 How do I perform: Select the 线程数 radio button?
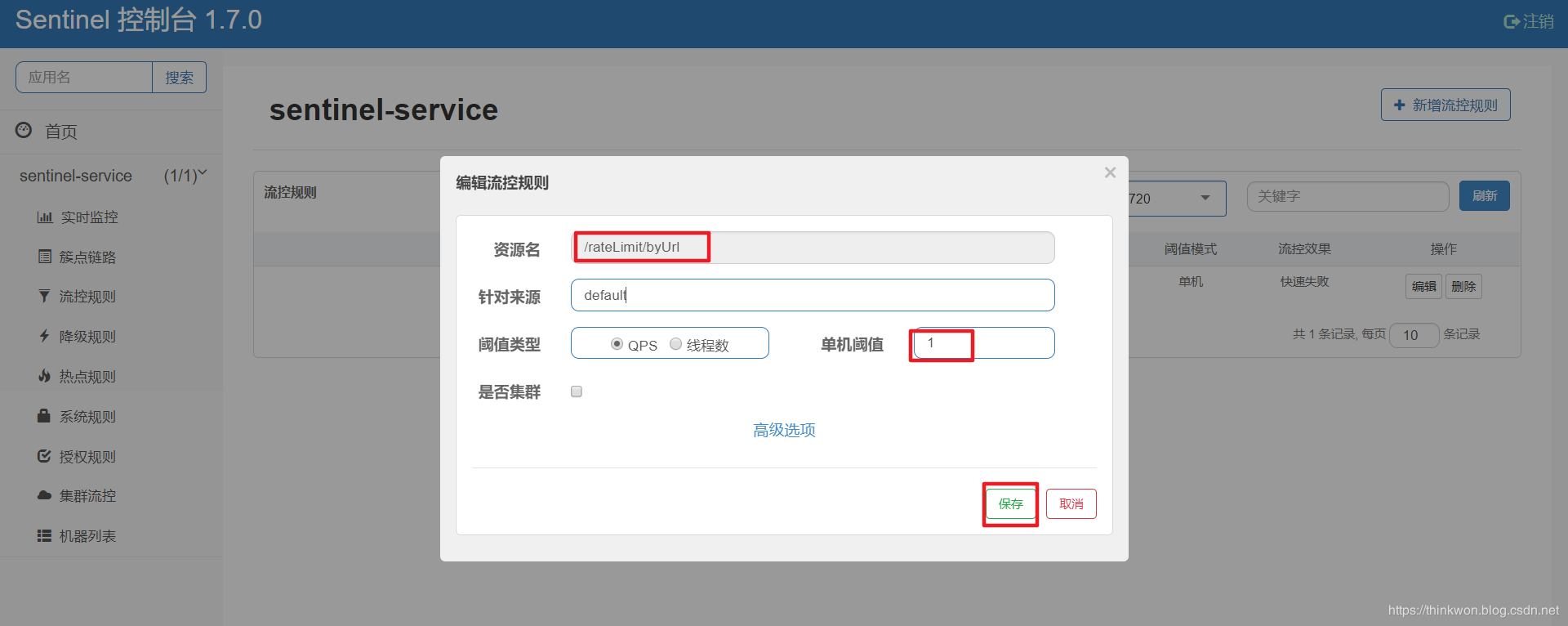(x=675, y=344)
